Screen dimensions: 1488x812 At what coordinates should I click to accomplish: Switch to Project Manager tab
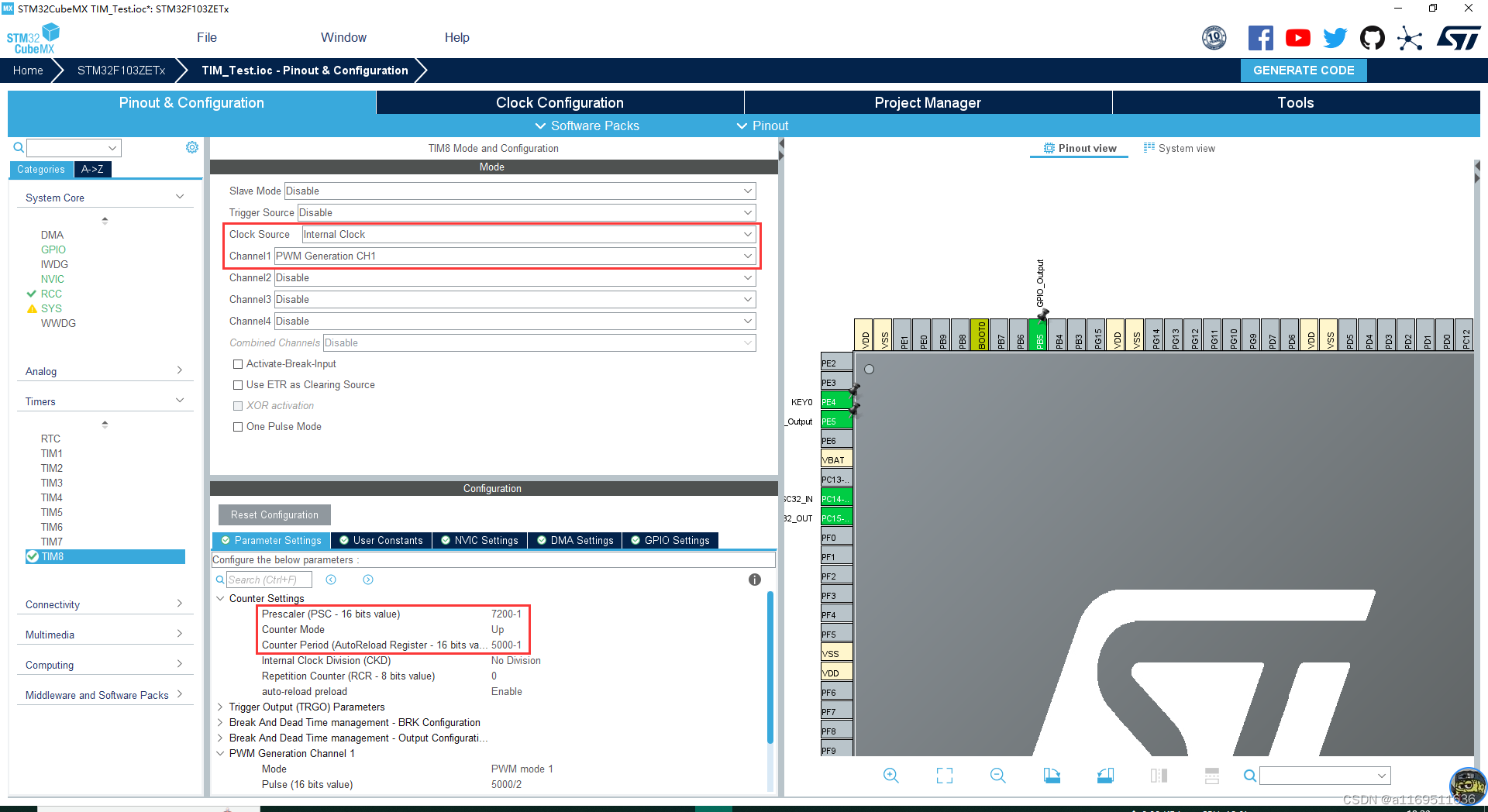tap(928, 102)
